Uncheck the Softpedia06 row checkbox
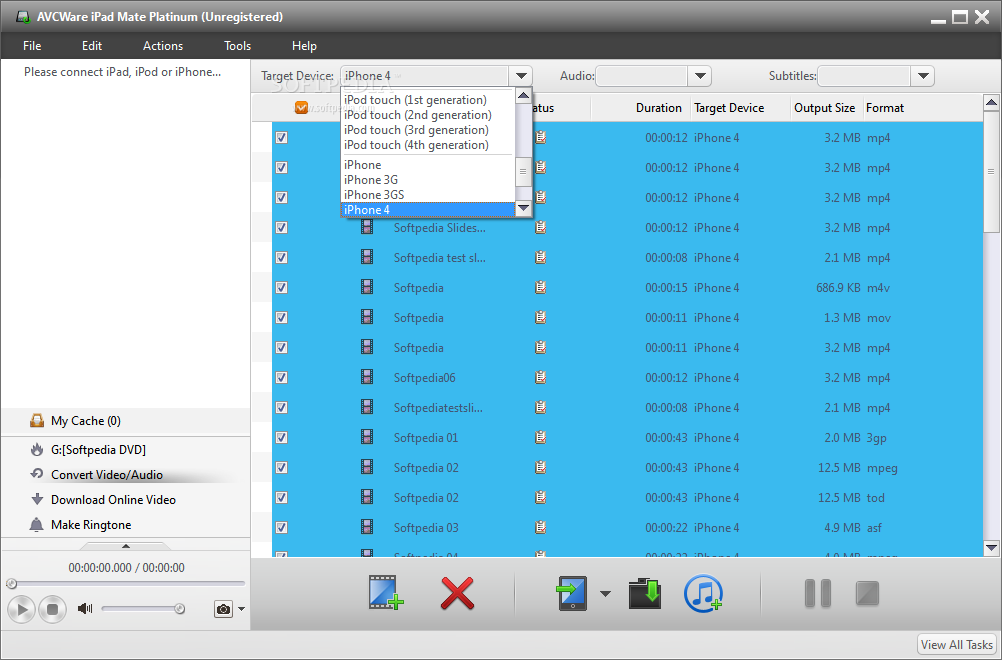1002x660 pixels. (x=281, y=378)
